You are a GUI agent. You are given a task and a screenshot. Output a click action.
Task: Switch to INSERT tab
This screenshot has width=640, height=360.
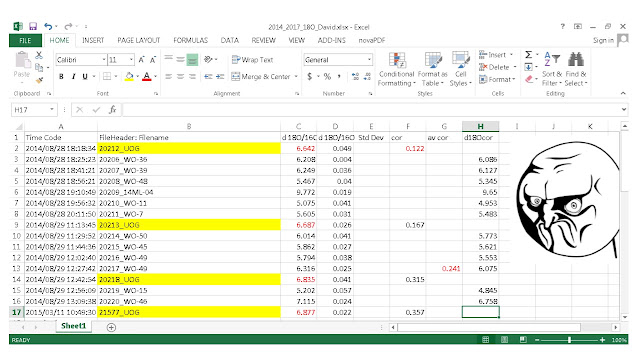point(93,40)
